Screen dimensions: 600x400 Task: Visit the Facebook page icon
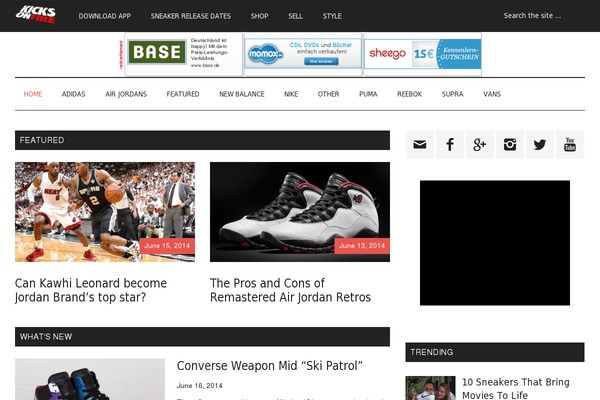coord(450,144)
